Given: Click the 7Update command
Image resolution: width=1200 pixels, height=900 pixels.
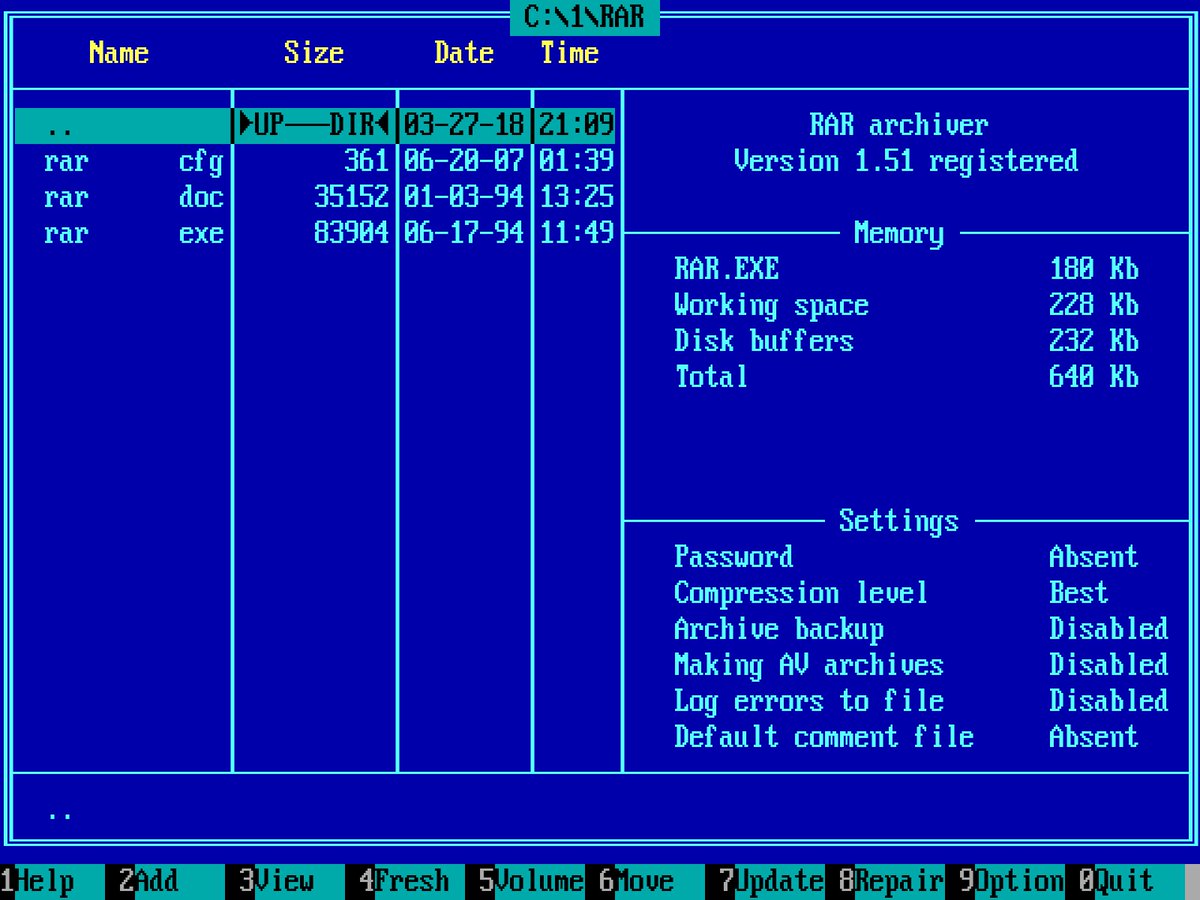Looking at the screenshot, I should coord(772,881).
